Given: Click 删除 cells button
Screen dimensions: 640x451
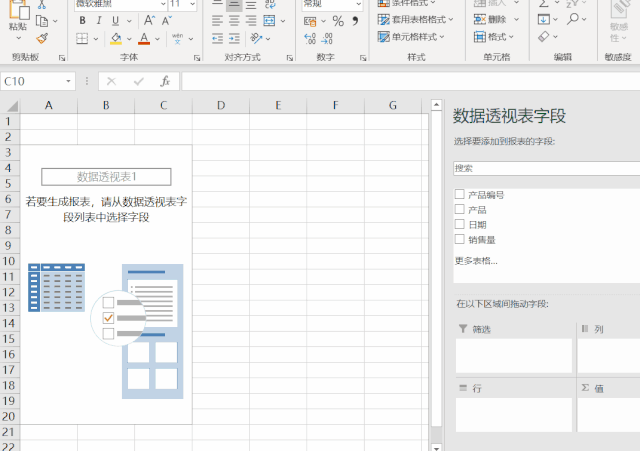Looking at the screenshot, I should pos(491,19).
